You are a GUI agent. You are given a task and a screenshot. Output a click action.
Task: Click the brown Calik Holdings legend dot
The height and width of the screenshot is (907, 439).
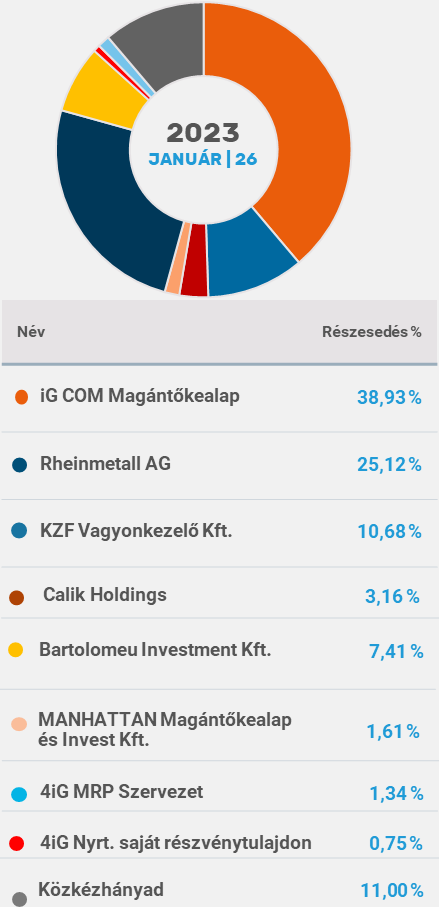click(17, 598)
